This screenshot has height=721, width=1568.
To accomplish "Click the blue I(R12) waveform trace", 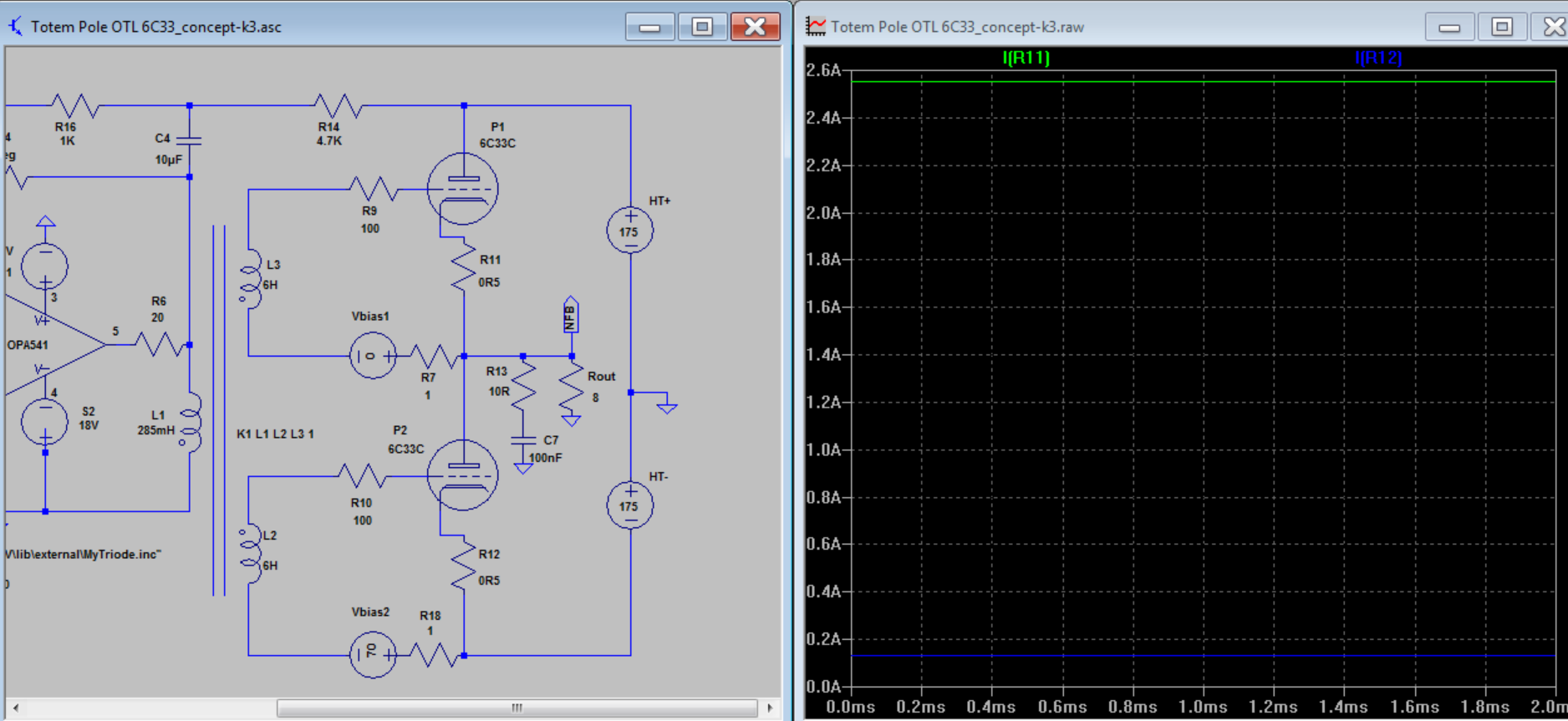I will pyautogui.click(x=1203, y=656).
